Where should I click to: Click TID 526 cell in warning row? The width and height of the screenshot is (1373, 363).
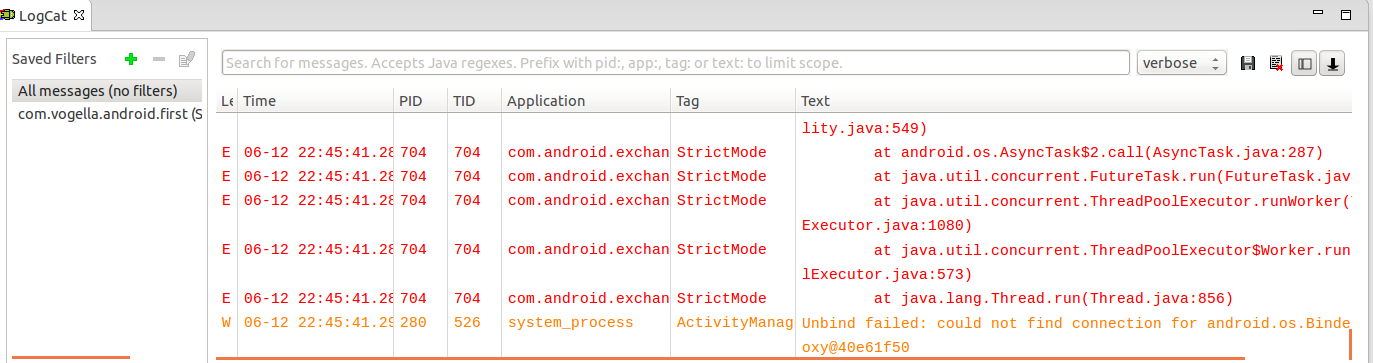coord(466,322)
